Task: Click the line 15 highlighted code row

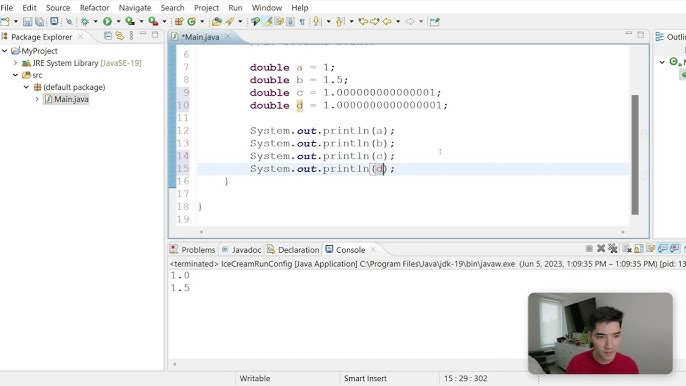Action: pos(413,169)
